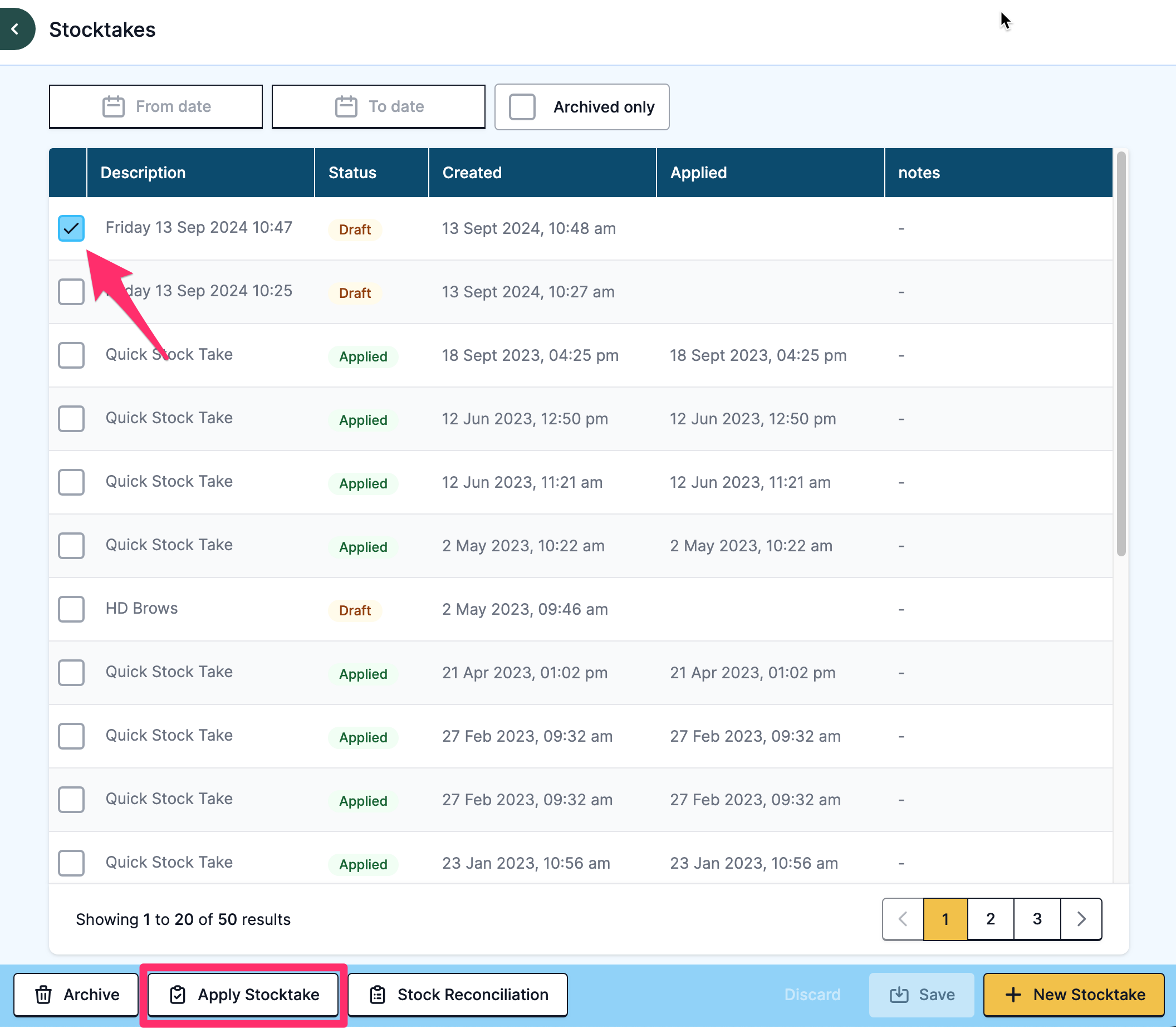Click the Applied badge for 18 Sept 2023

[363, 357]
